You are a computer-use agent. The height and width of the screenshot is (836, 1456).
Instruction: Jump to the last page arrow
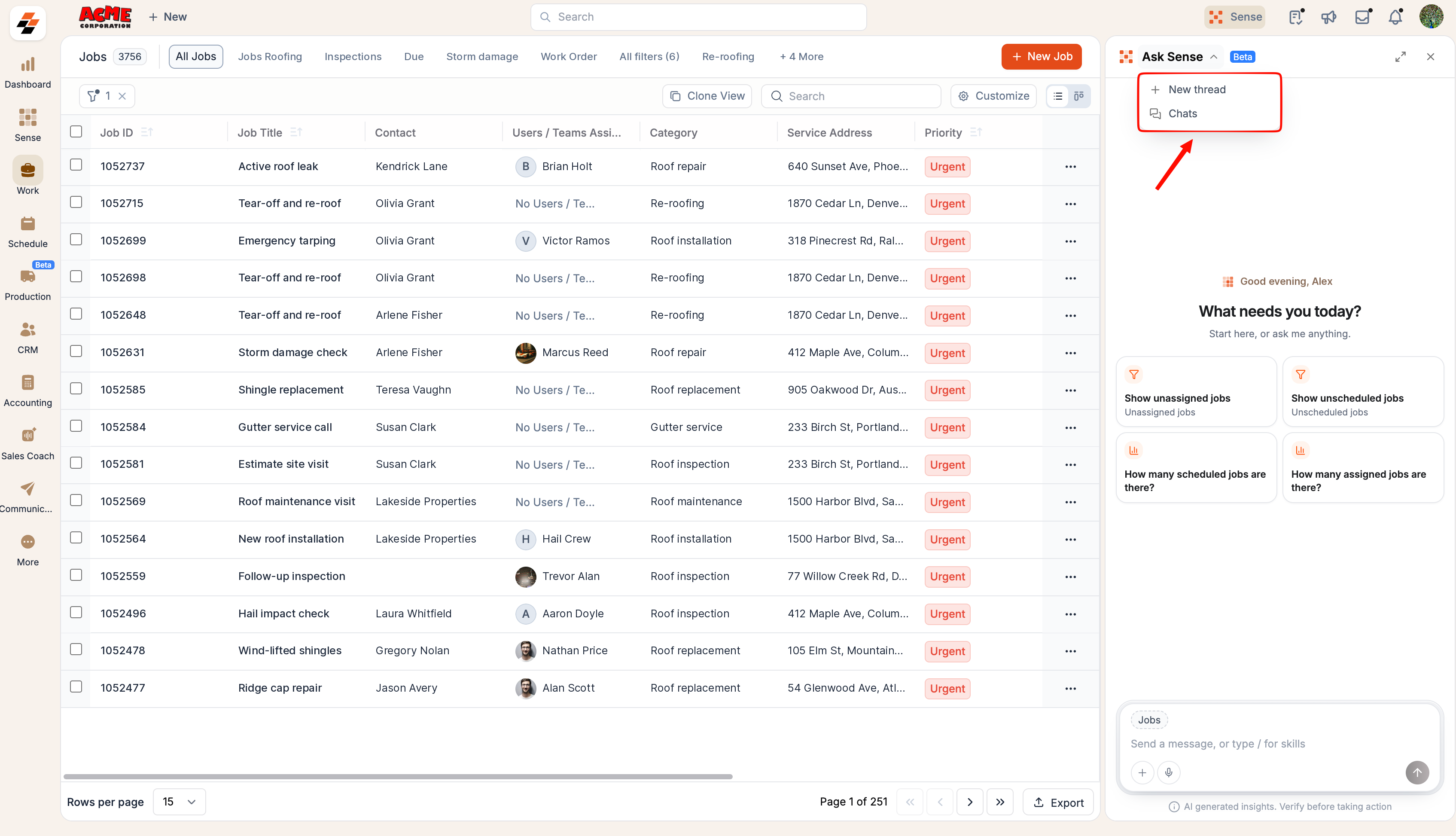click(x=1000, y=802)
